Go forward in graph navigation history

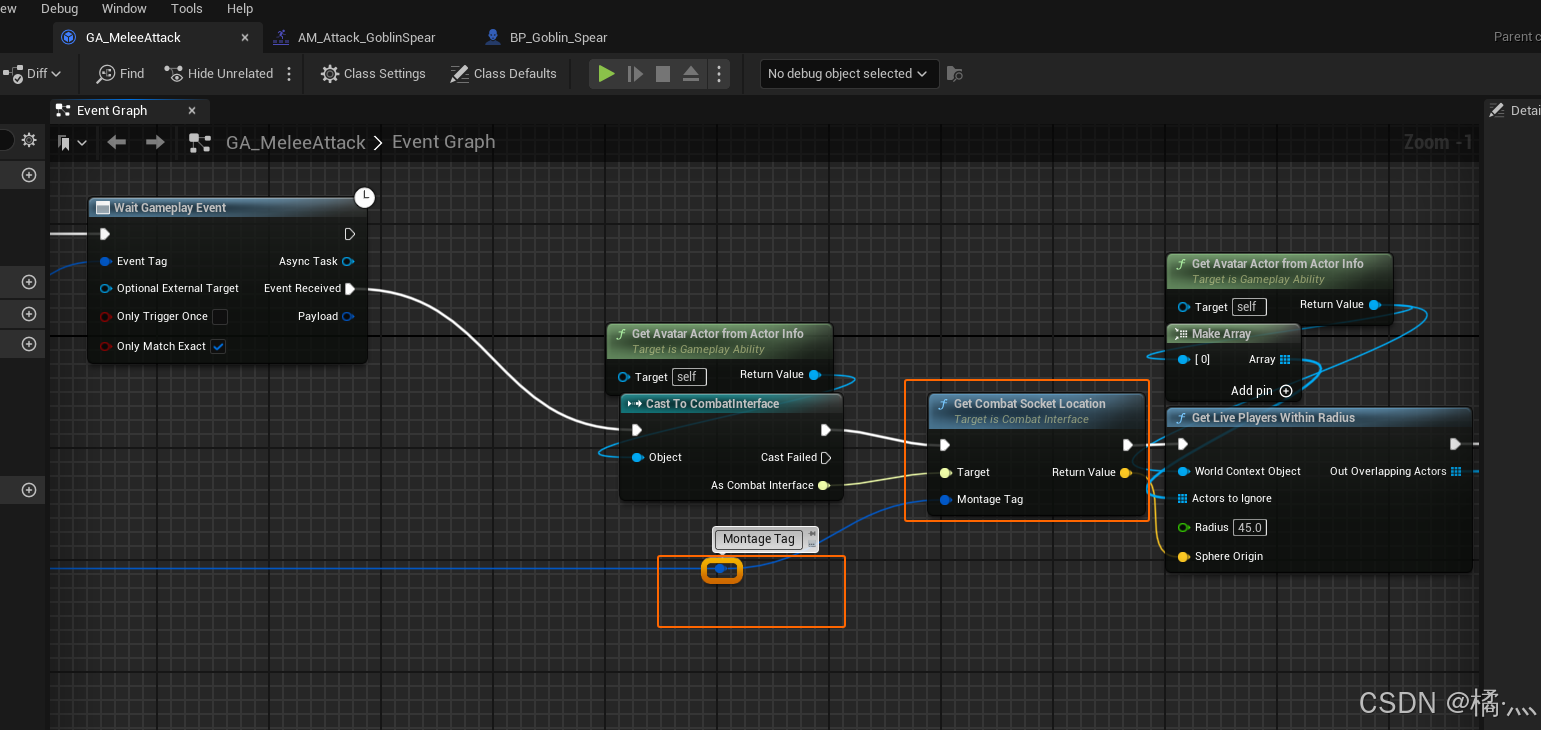coord(155,143)
